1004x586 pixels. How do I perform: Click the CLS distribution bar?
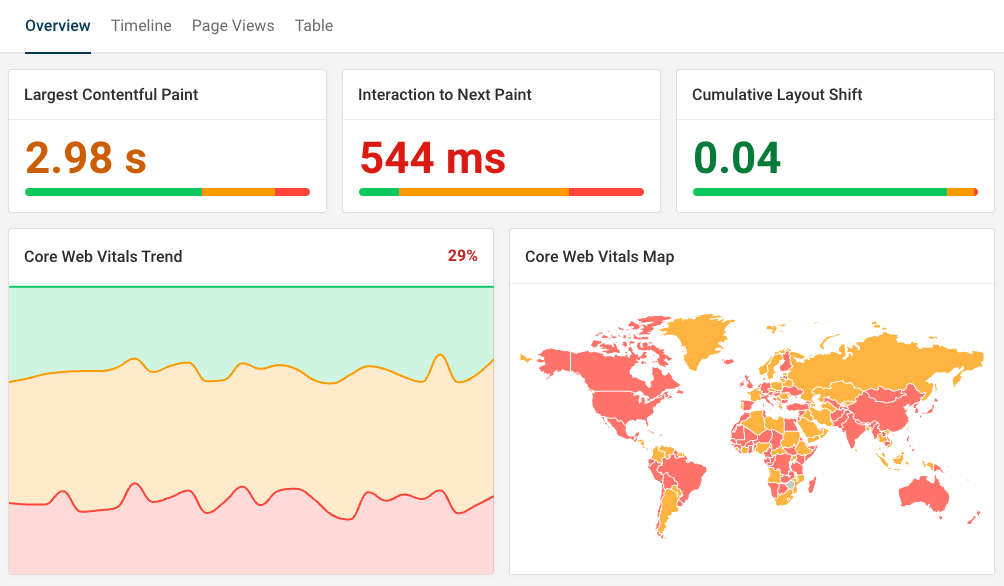point(835,192)
